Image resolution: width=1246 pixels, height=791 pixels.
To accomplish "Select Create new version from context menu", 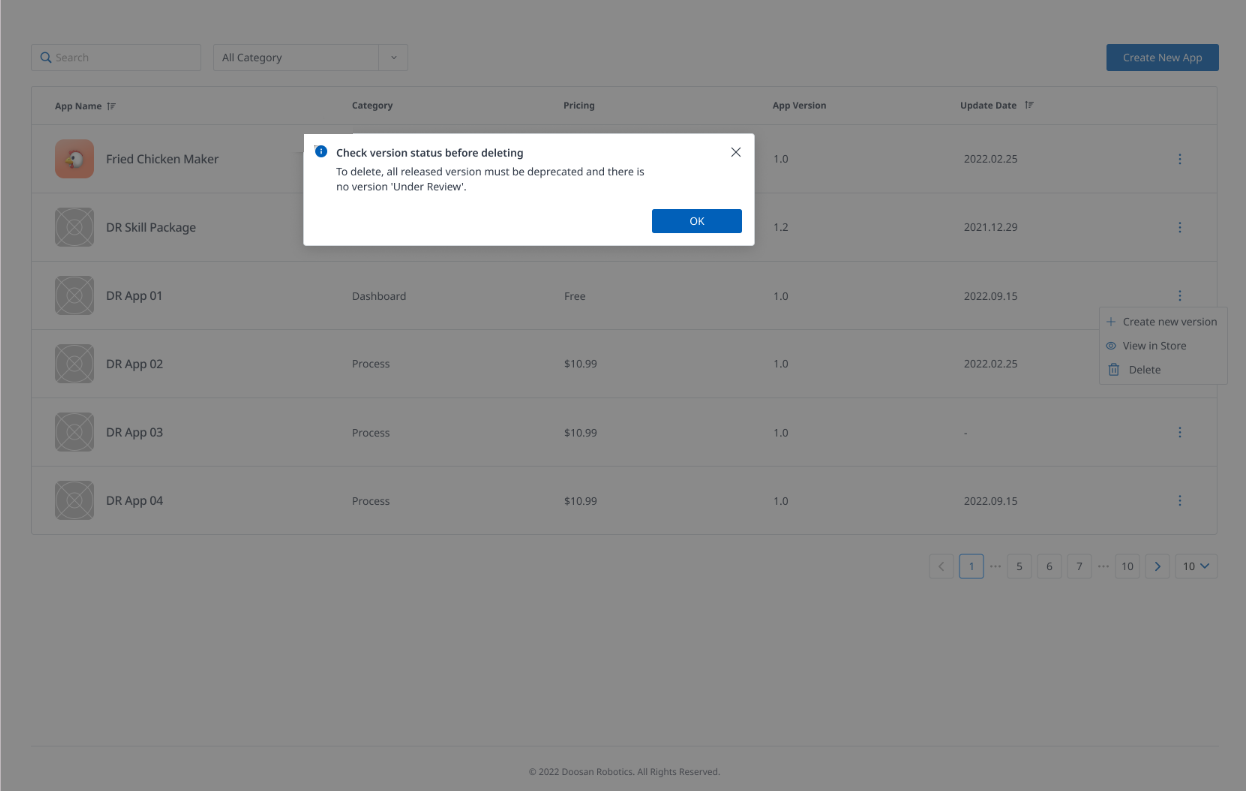I will (1169, 322).
